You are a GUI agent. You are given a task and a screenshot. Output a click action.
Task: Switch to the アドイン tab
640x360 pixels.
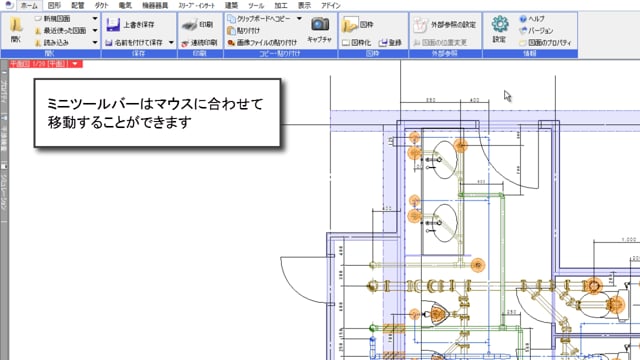pyautogui.click(x=331, y=6)
